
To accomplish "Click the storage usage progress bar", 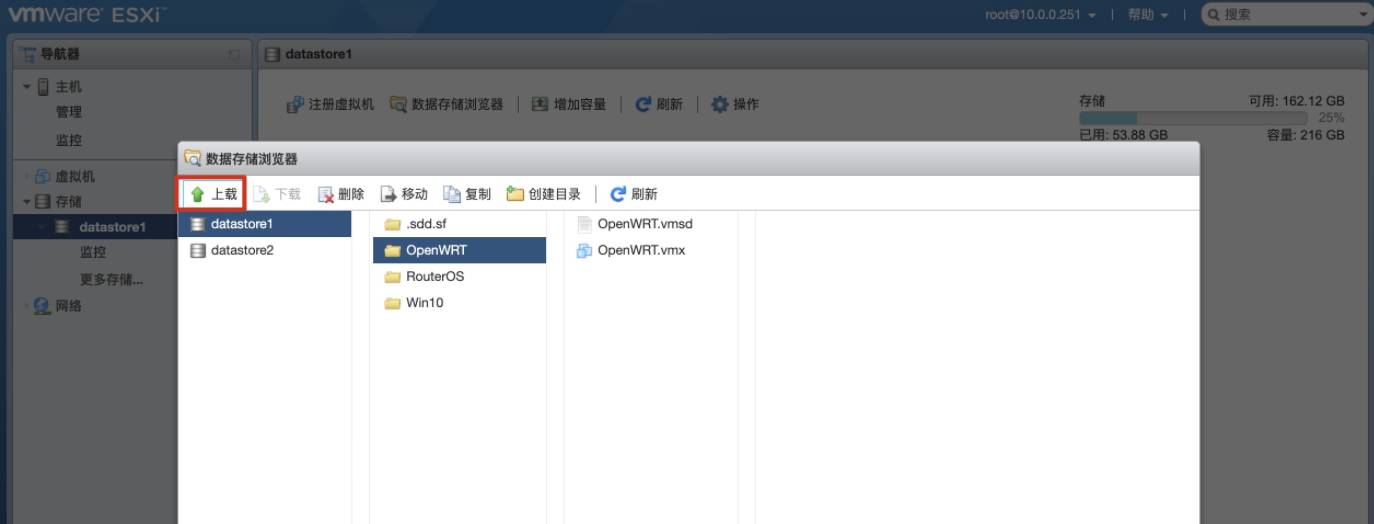I will [1193, 118].
